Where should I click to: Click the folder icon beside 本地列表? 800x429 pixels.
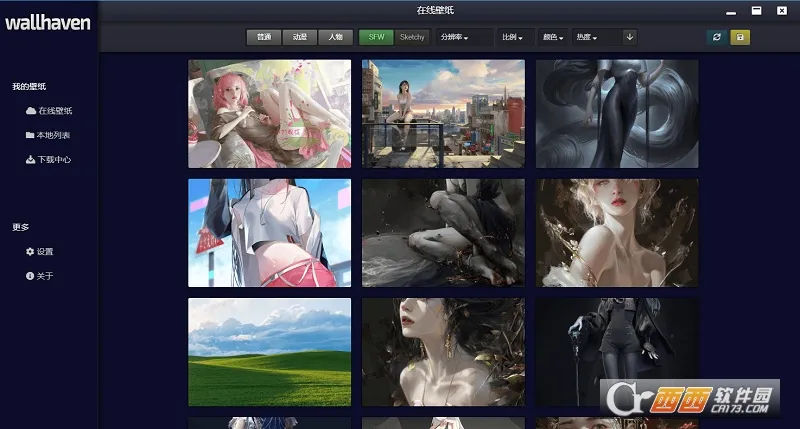[30, 135]
